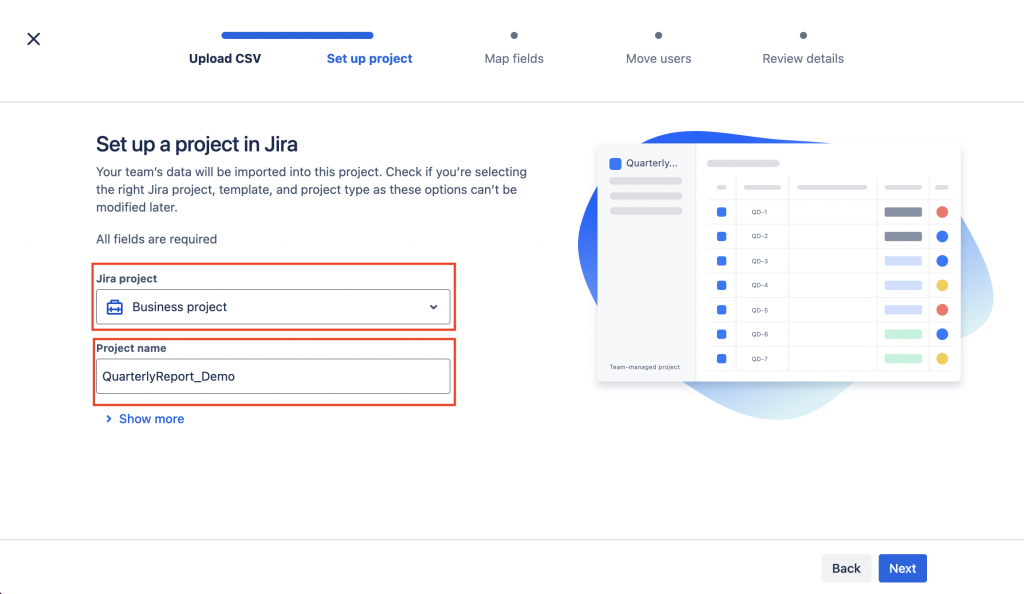Click the Next button
1024x594 pixels.
click(902, 569)
